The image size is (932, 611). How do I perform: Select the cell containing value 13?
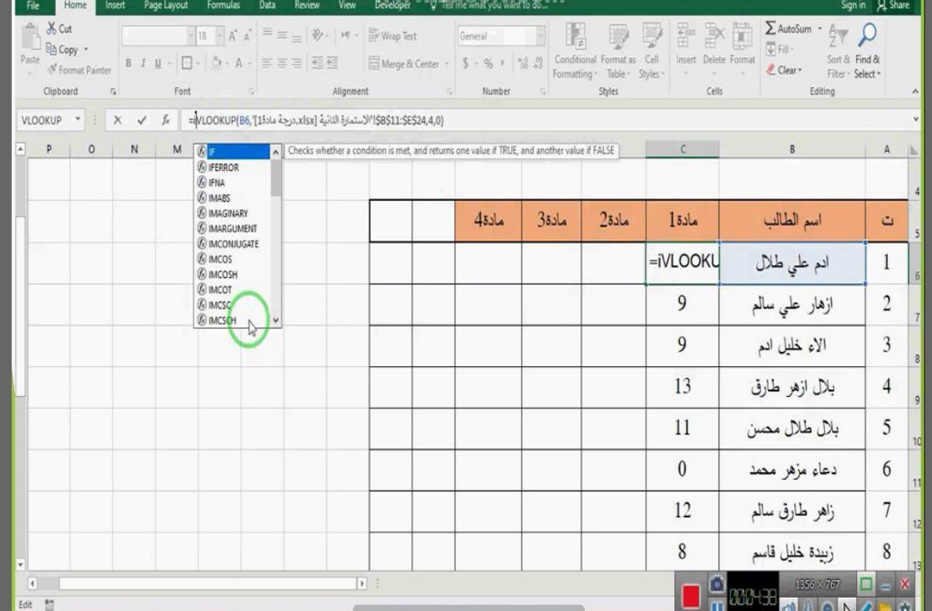pyautogui.click(x=682, y=386)
